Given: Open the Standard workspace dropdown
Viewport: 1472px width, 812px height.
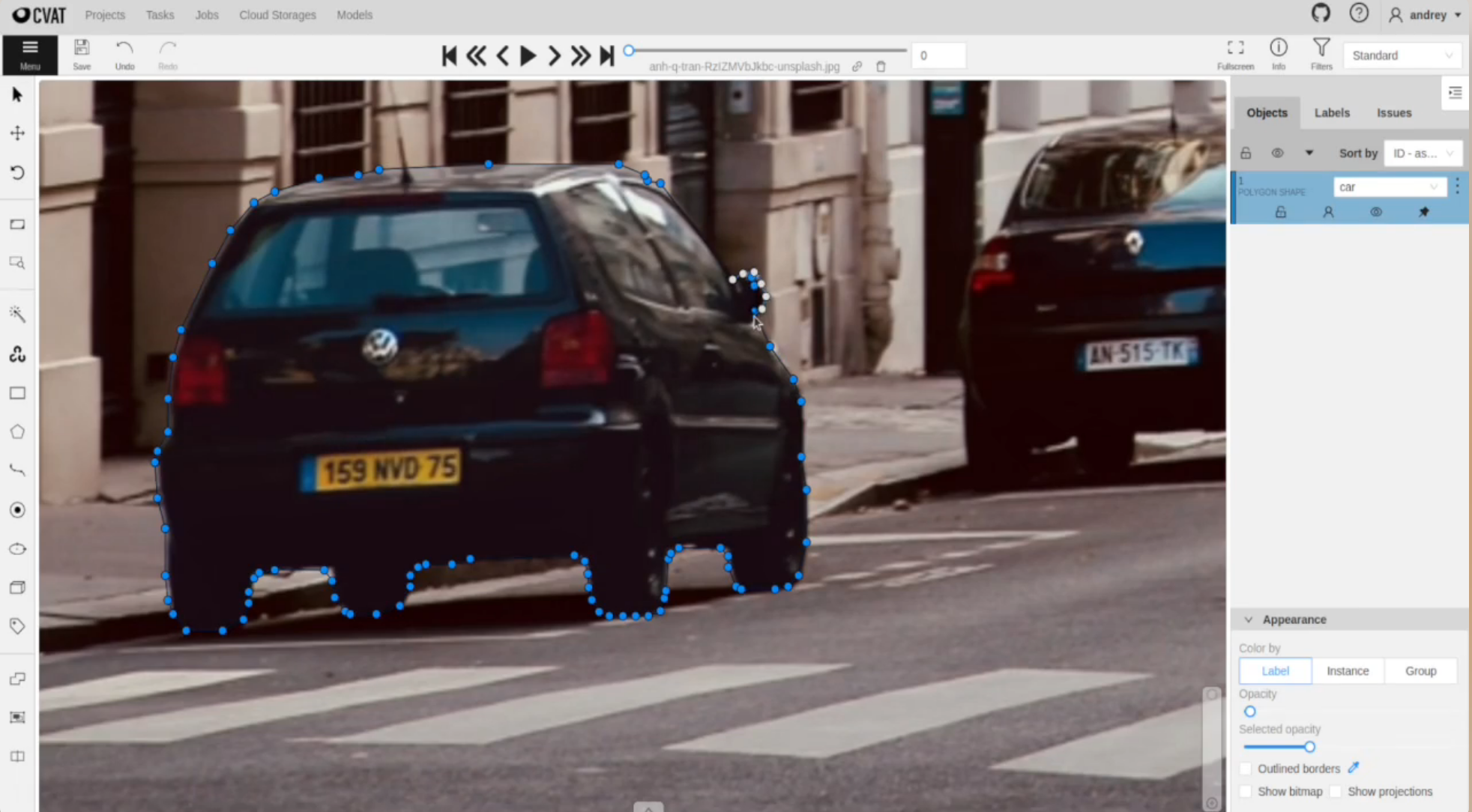Looking at the screenshot, I should click(x=1402, y=55).
